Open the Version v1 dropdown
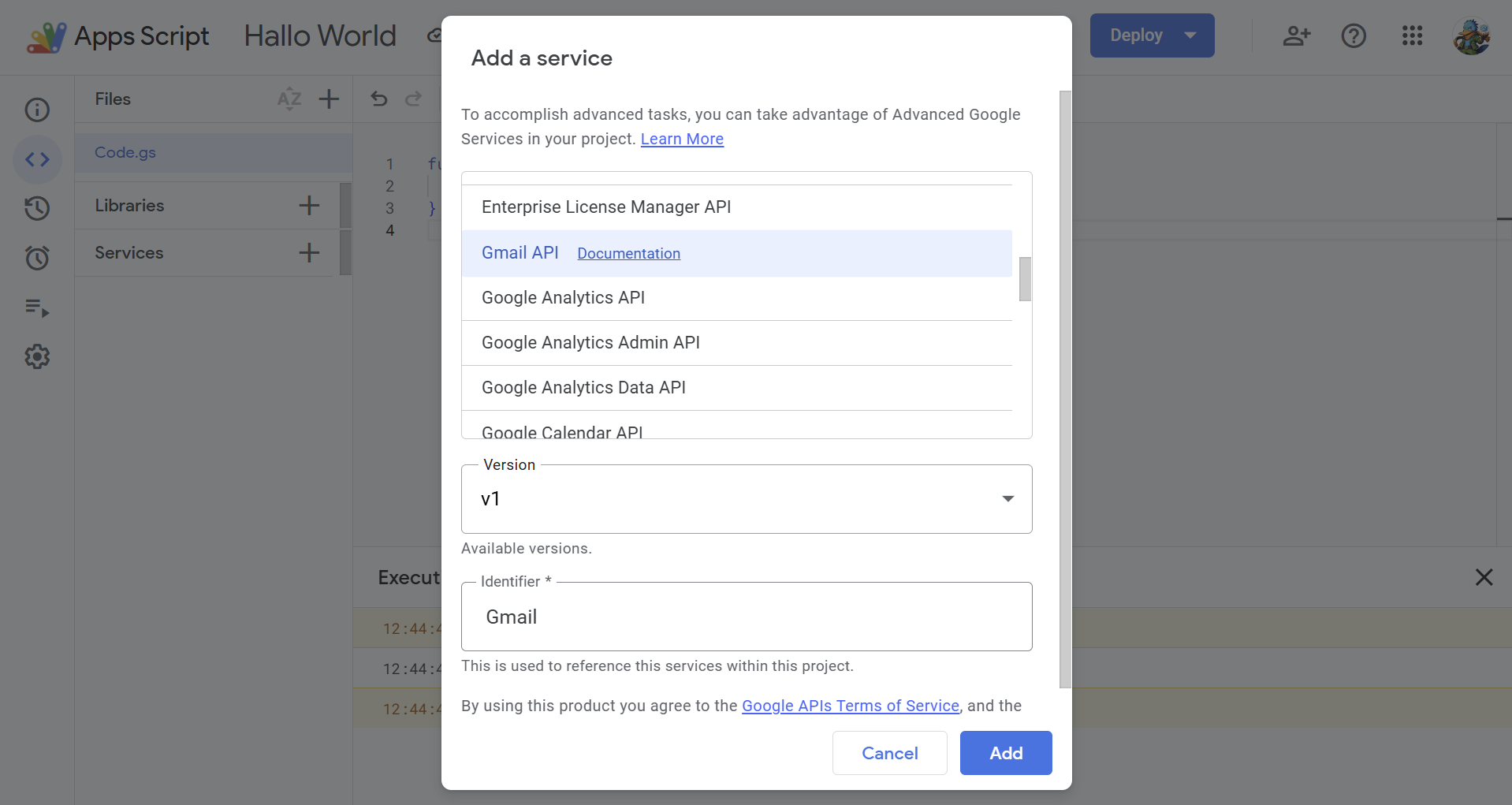Screen dimensions: 1512x805 click(747, 499)
